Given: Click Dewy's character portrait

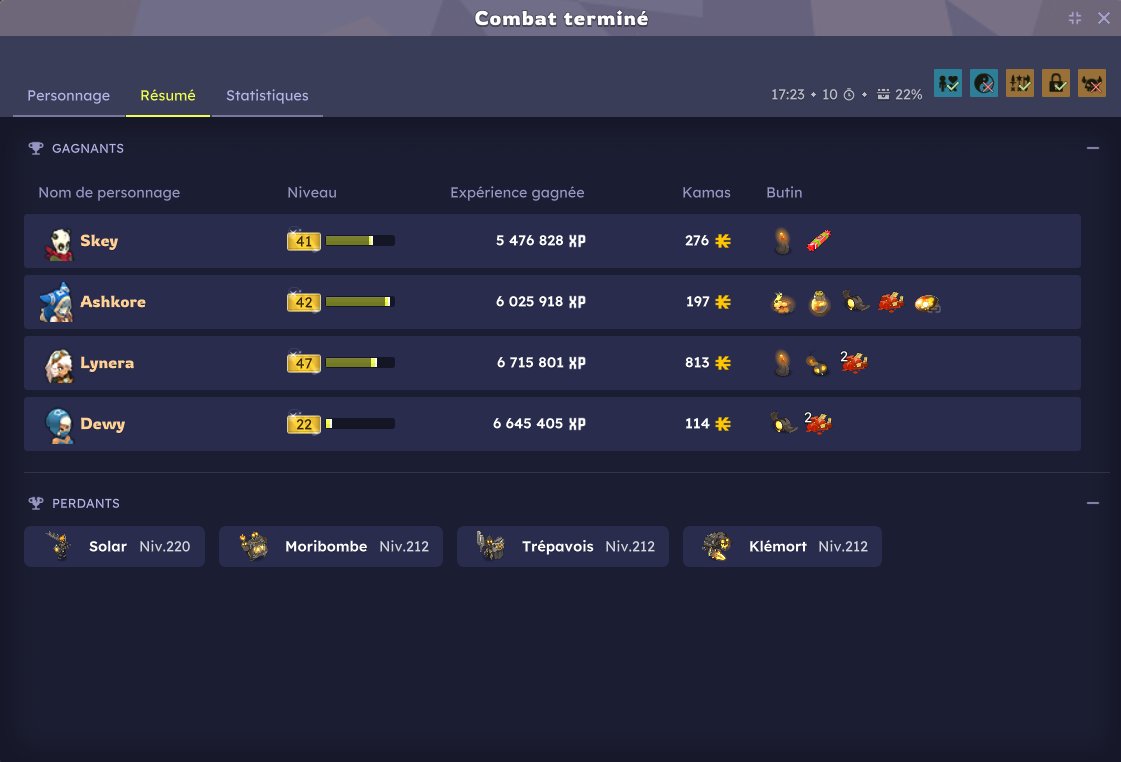Looking at the screenshot, I should (x=59, y=425).
